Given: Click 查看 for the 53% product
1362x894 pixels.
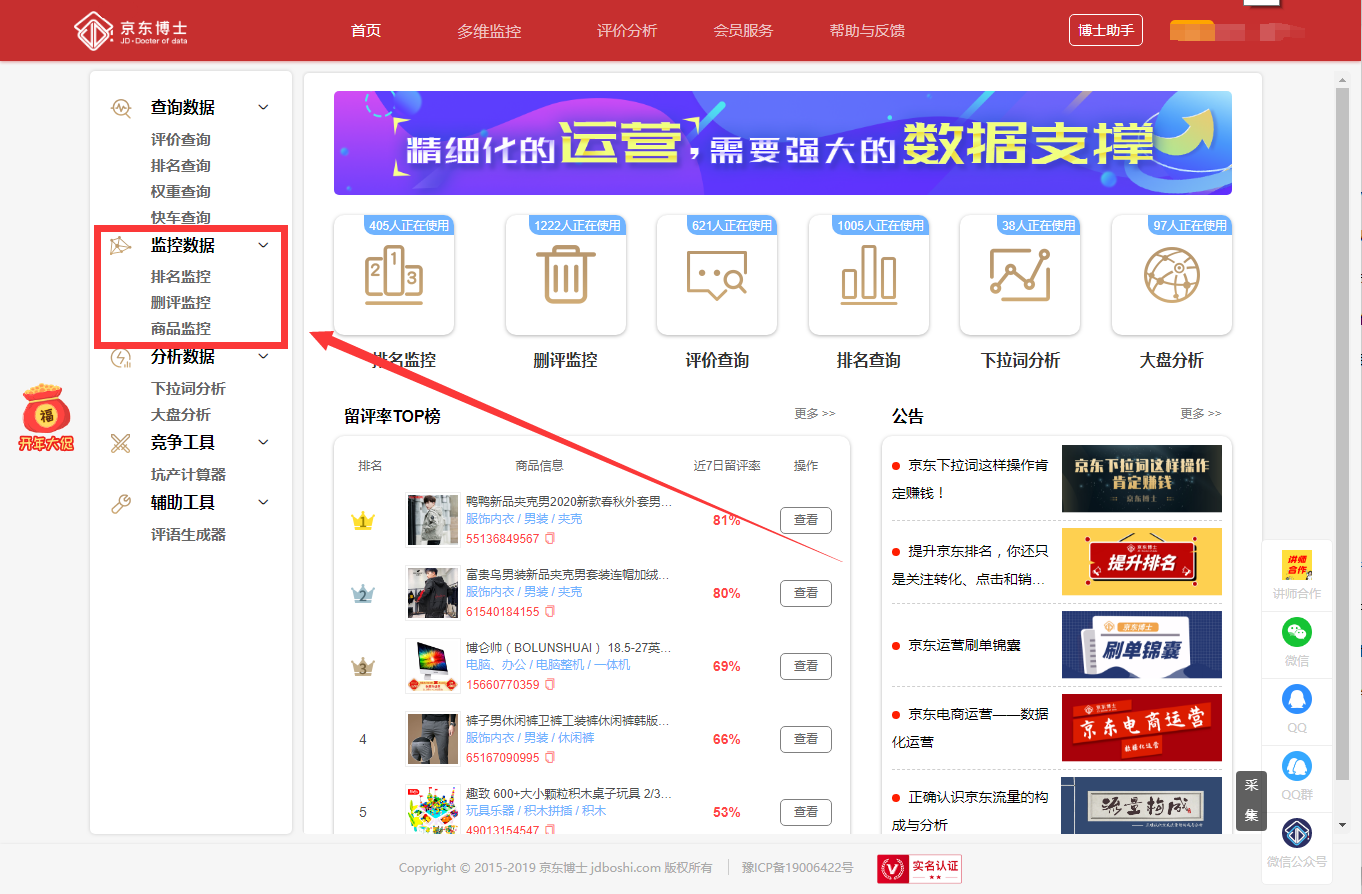Looking at the screenshot, I should [x=806, y=812].
